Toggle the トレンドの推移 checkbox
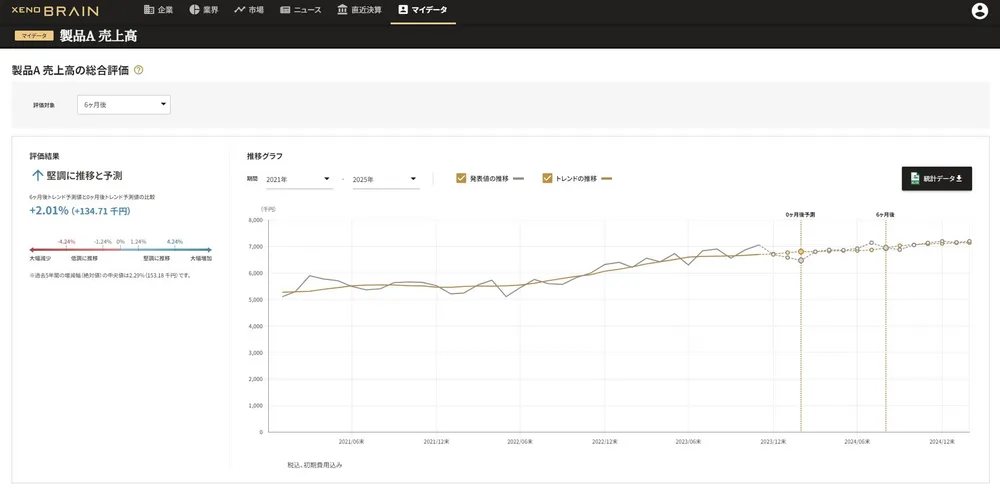This screenshot has height=494, width=1000. [547, 179]
